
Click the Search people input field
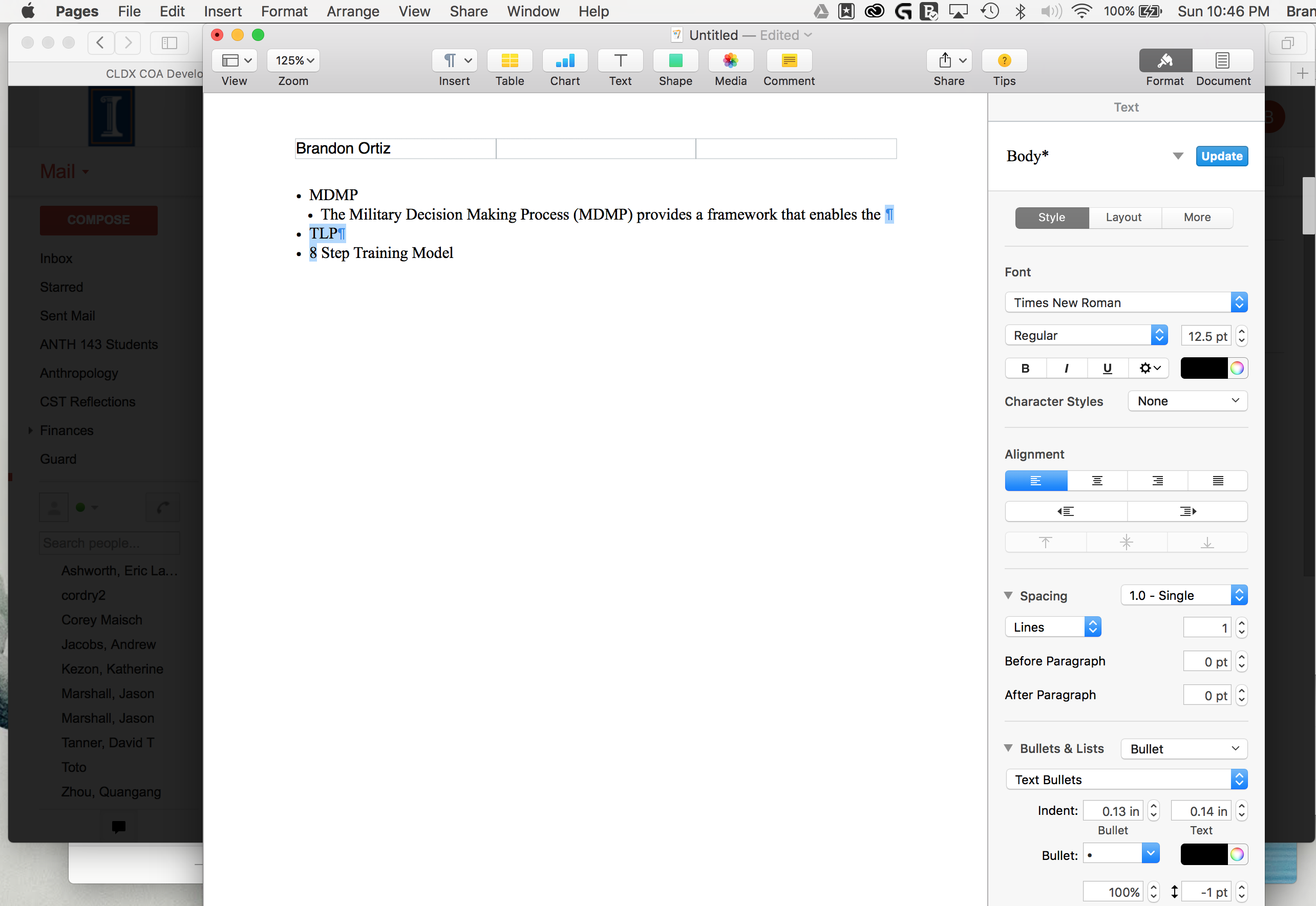pyautogui.click(x=109, y=543)
